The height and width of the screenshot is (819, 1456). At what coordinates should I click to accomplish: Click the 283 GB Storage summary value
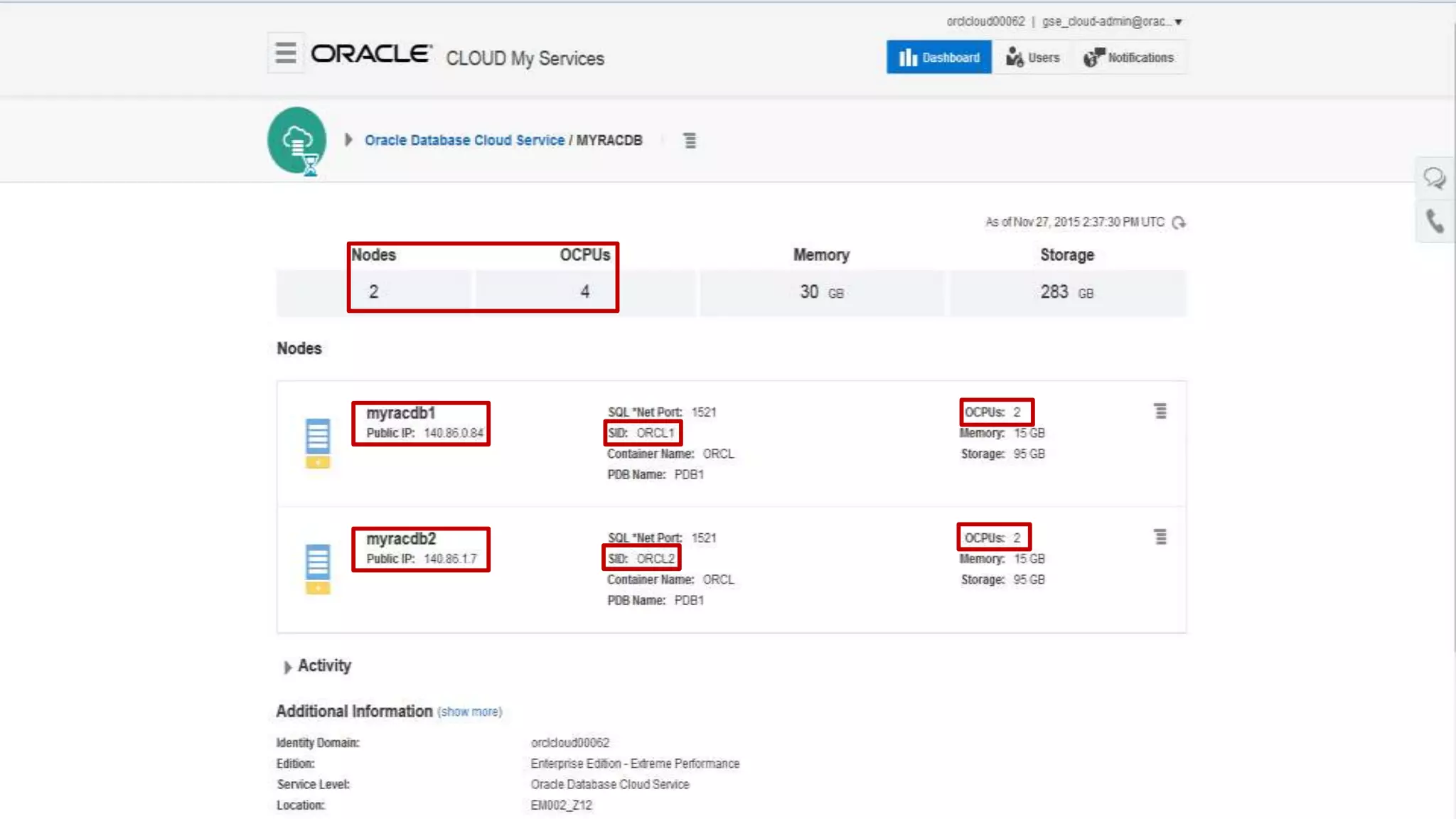[1067, 292]
